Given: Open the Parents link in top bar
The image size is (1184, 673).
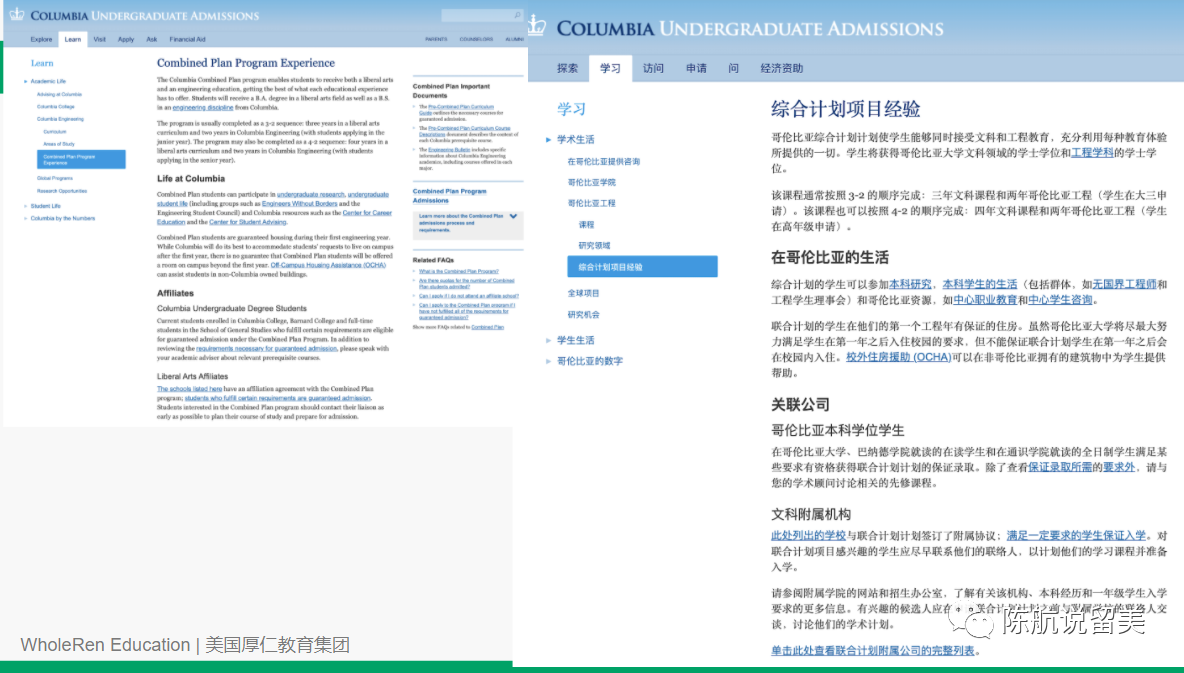Looking at the screenshot, I should [436, 39].
